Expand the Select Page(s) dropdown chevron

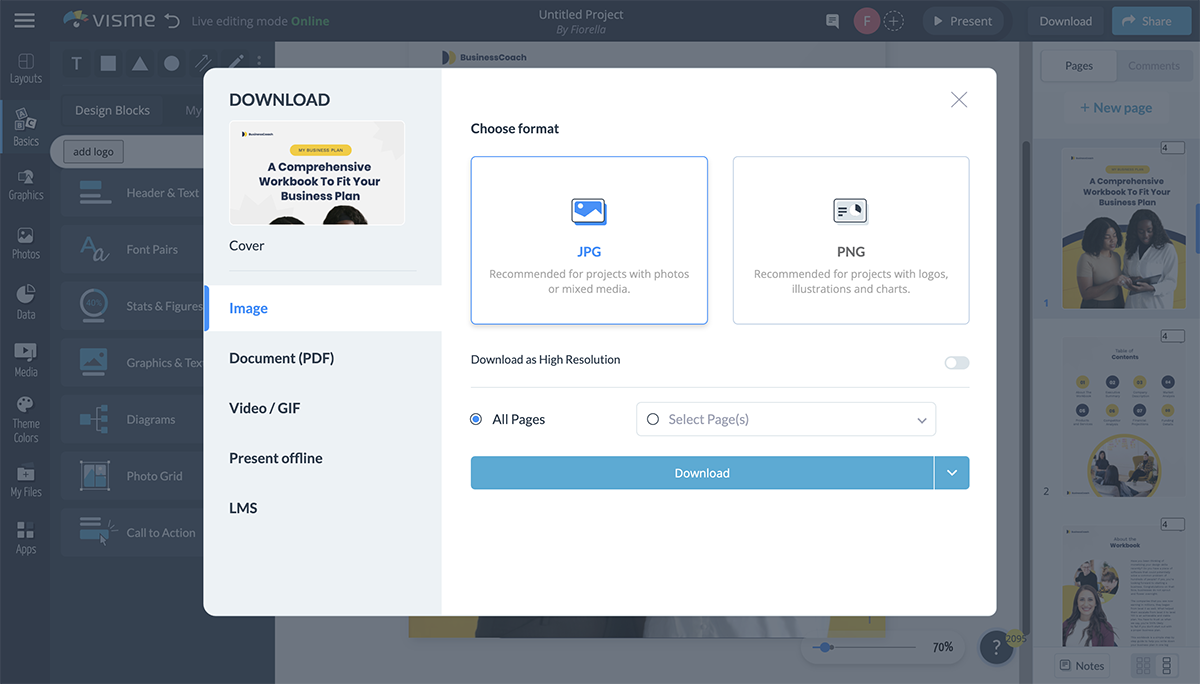(x=921, y=421)
